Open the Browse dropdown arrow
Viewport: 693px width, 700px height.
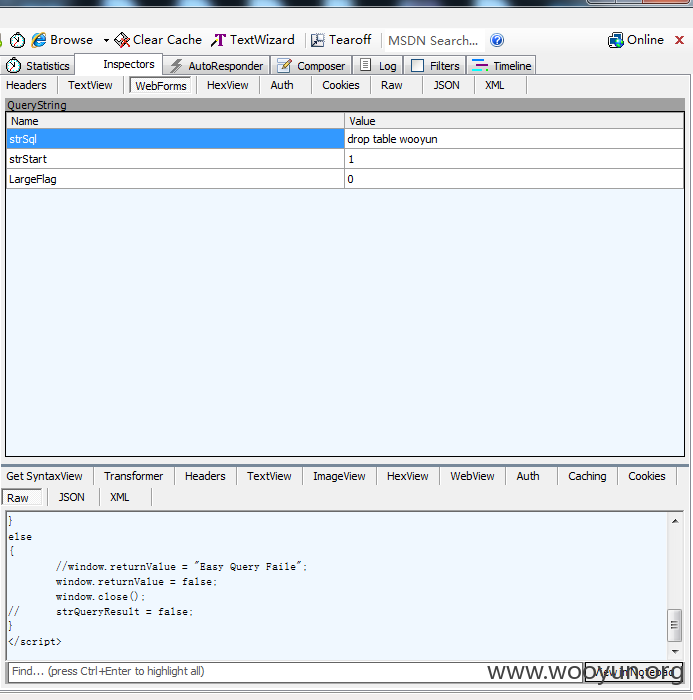[106, 40]
